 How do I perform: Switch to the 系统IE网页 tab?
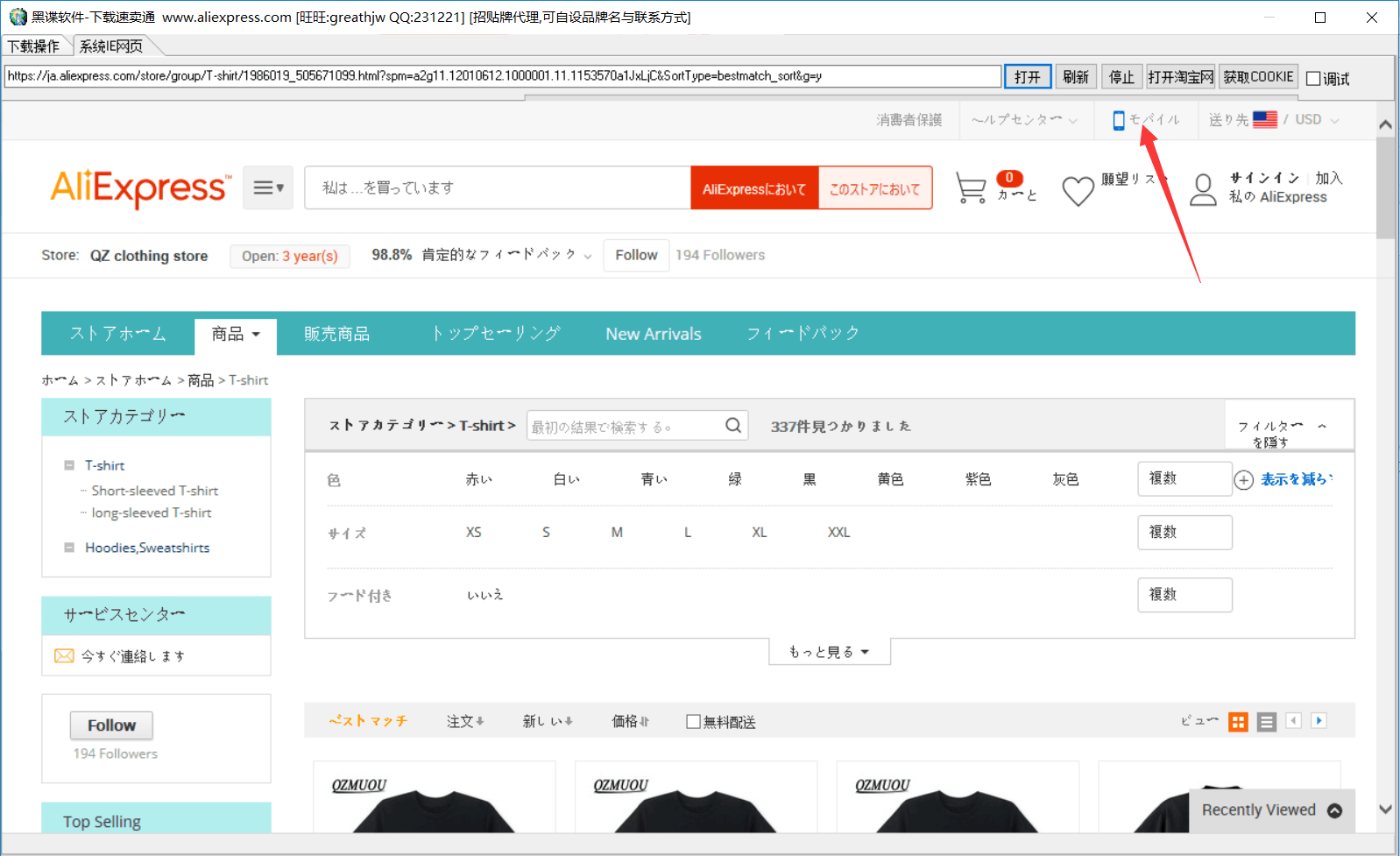112,46
